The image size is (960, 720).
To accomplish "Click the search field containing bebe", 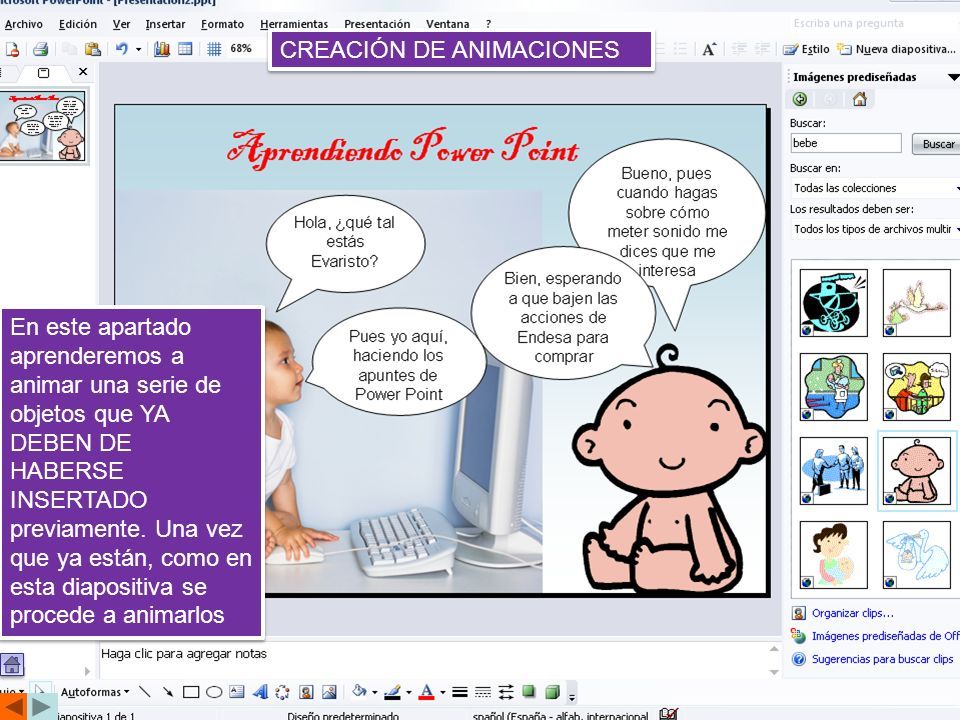I will [x=846, y=143].
